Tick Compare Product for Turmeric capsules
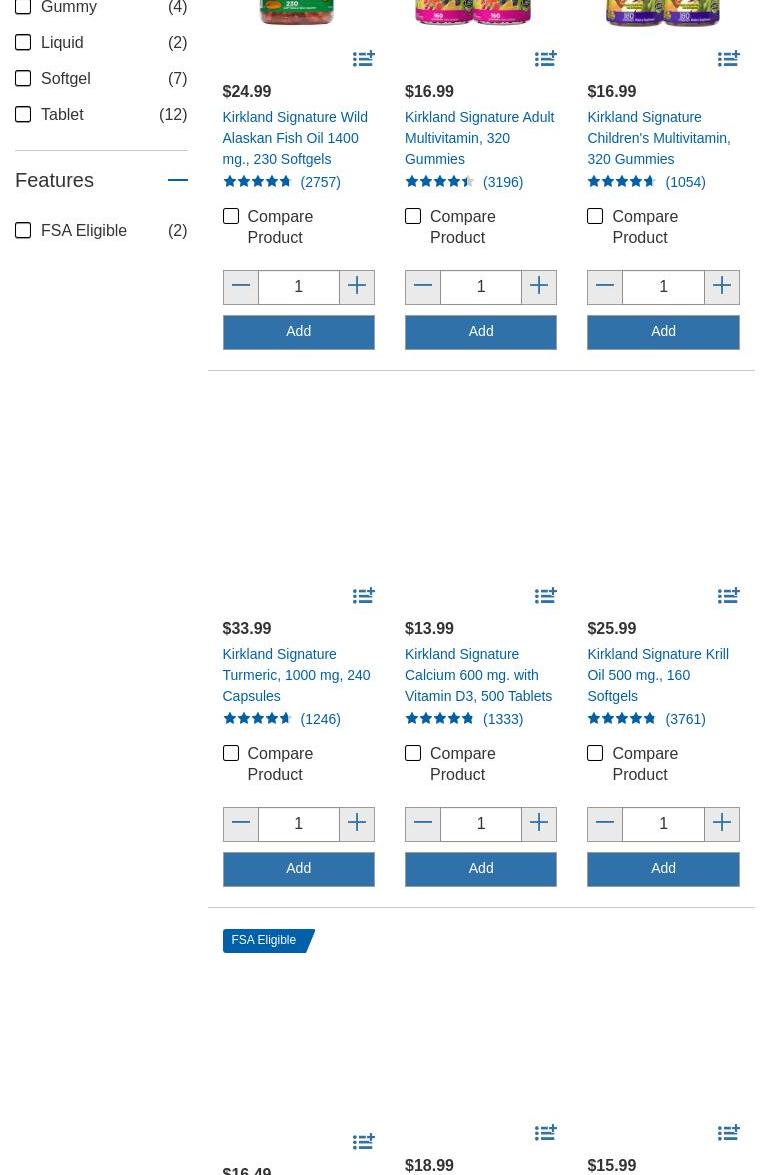 (231, 753)
